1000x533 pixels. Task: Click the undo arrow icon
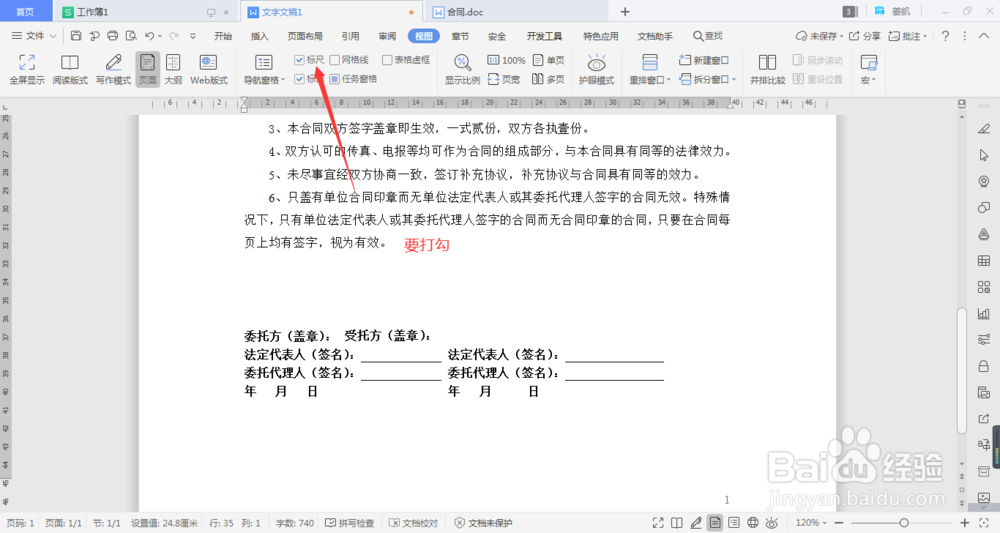150,36
